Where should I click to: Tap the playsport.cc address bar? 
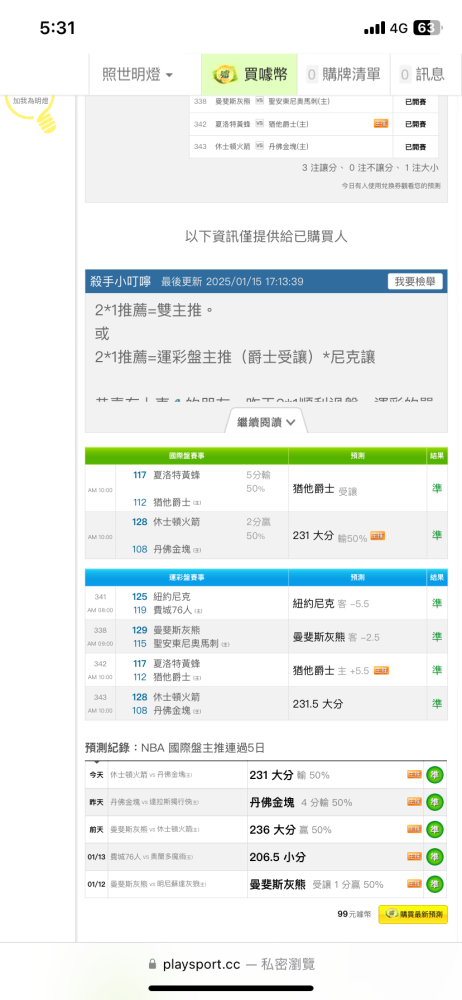(x=231, y=964)
